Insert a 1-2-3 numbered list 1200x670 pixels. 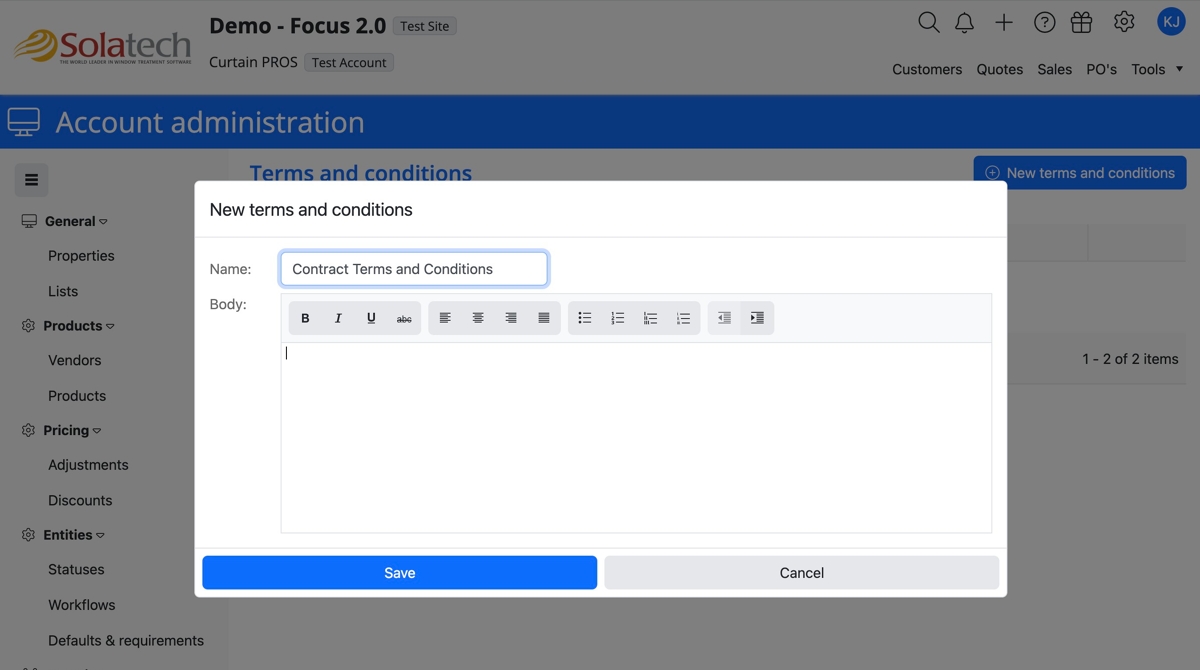pyautogui.click(x=618, y=318)
